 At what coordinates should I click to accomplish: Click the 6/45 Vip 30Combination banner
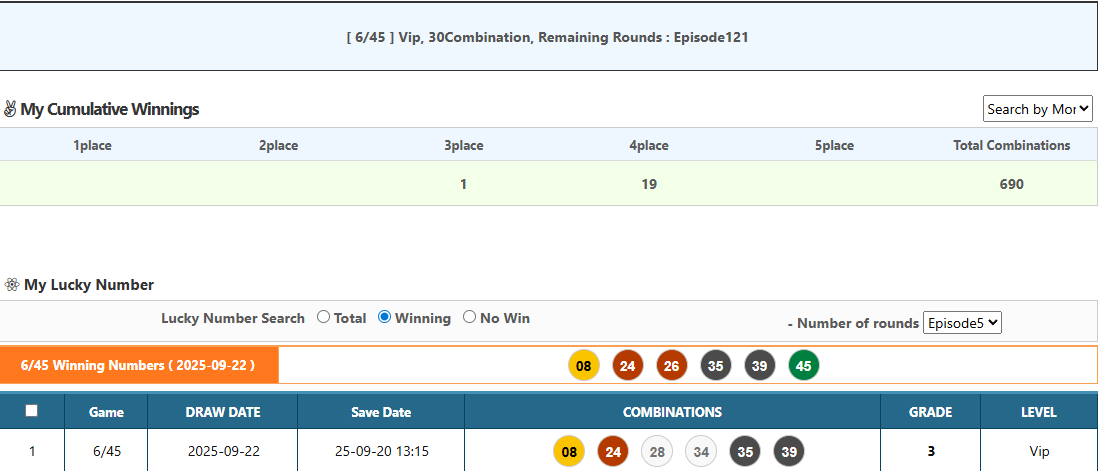(x=548, y=37)
